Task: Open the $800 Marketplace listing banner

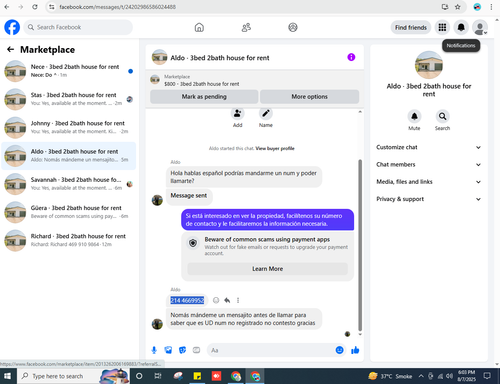Action: coord(255,80)
